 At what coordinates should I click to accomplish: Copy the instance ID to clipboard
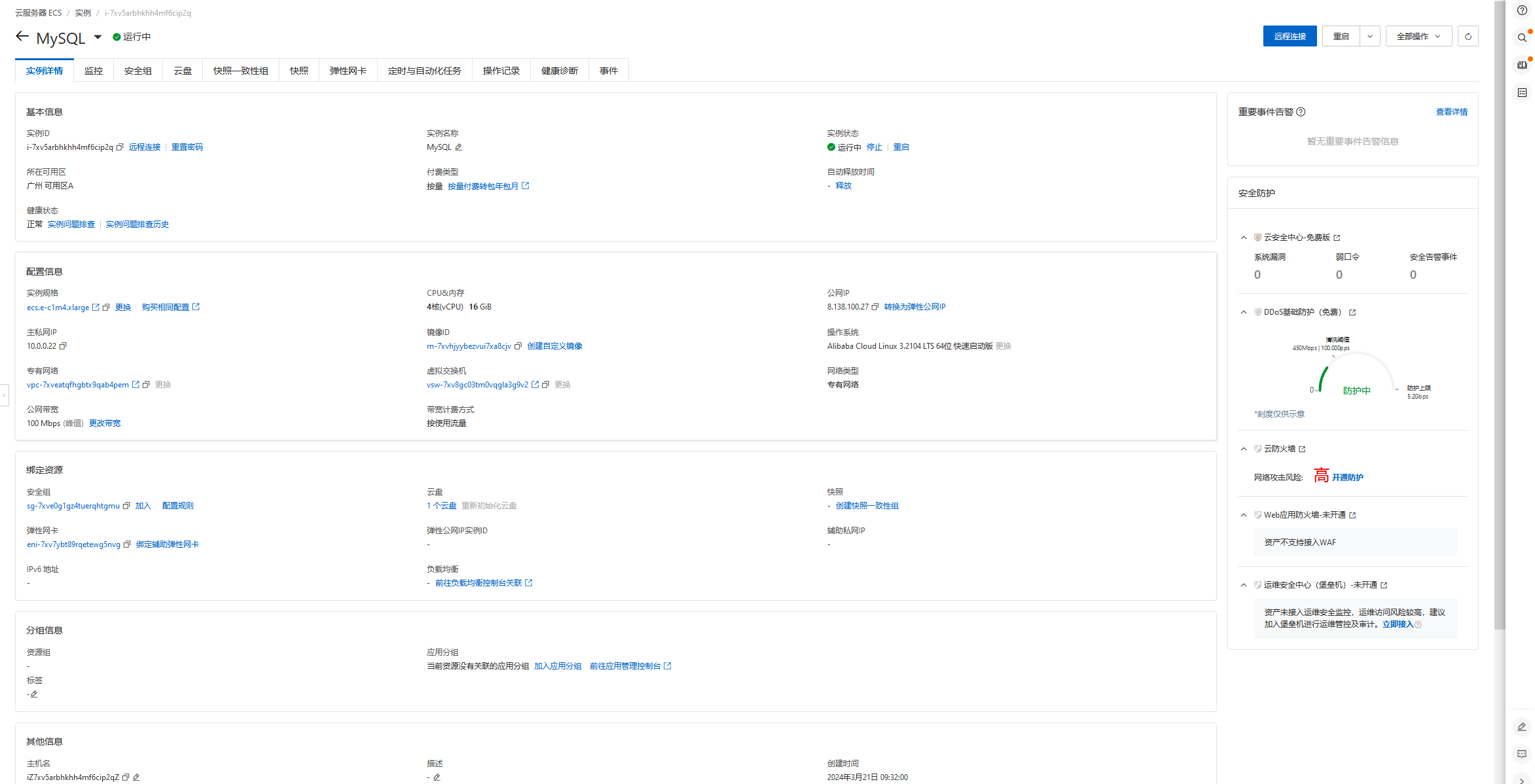[120, 147]
